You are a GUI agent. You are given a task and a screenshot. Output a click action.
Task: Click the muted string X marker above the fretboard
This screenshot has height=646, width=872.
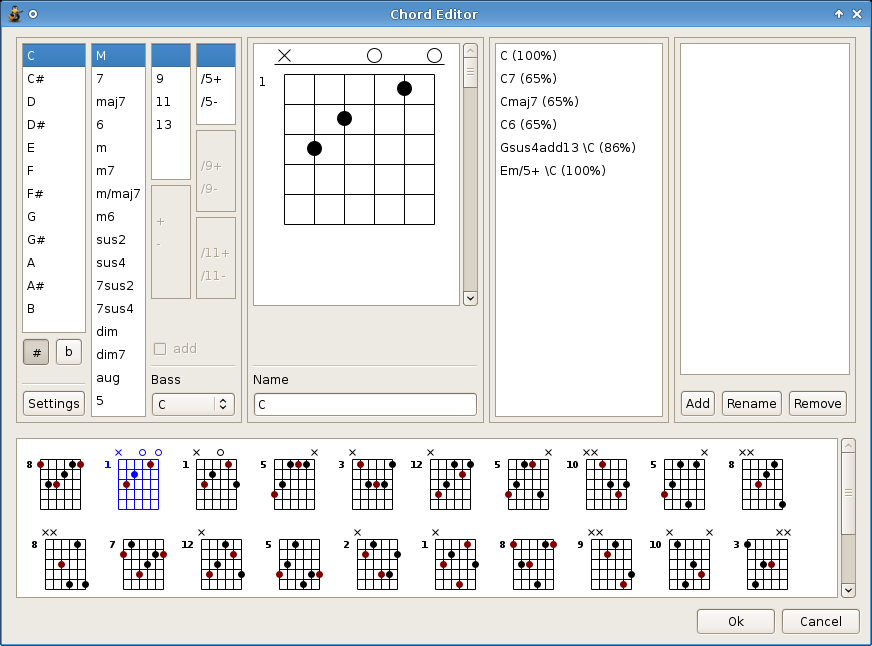(x=284, y=56)
